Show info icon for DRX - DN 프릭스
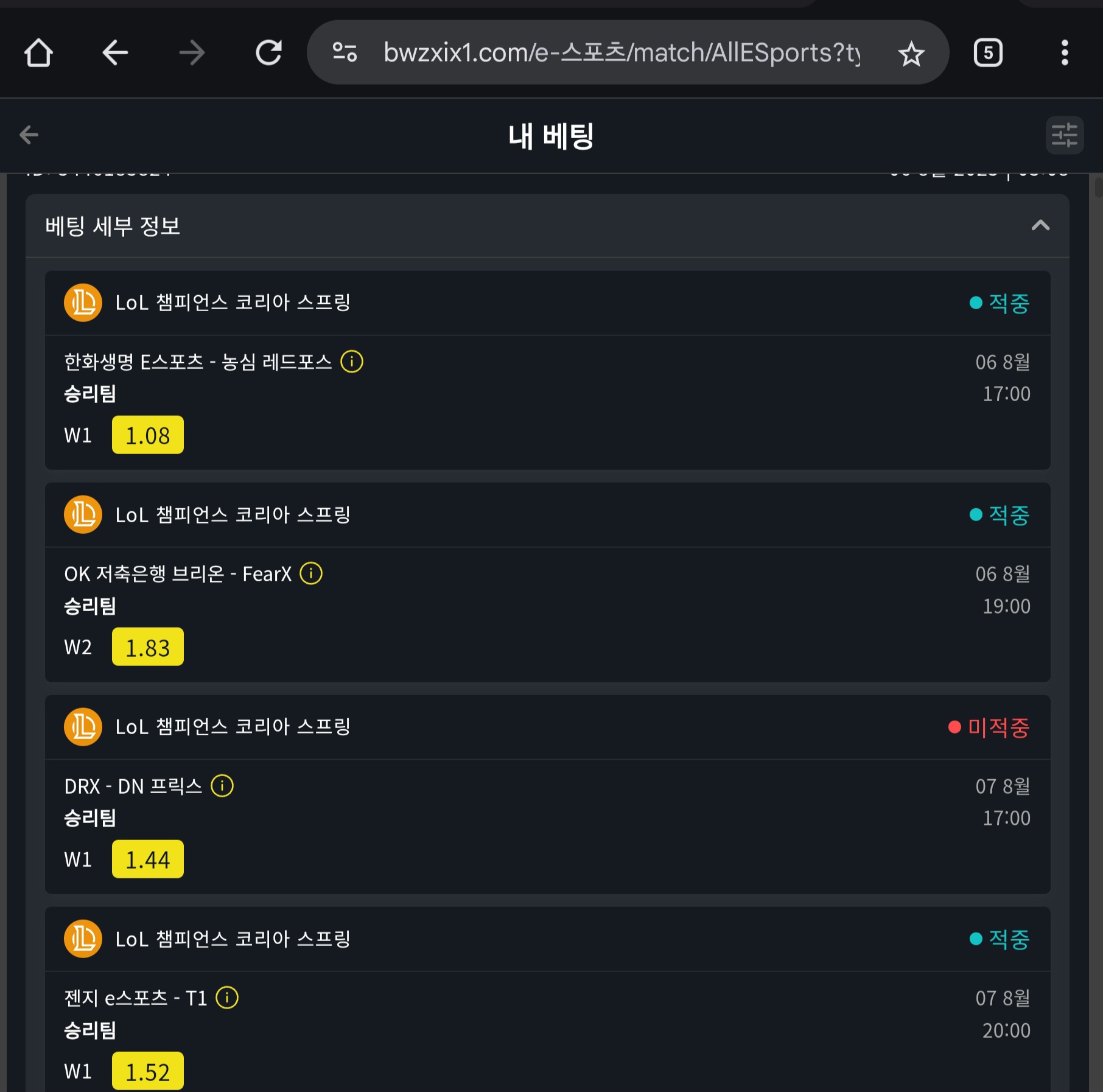Image resolution: width=1103 pixels, height=1092 pixels. click(x=222, y=786)
